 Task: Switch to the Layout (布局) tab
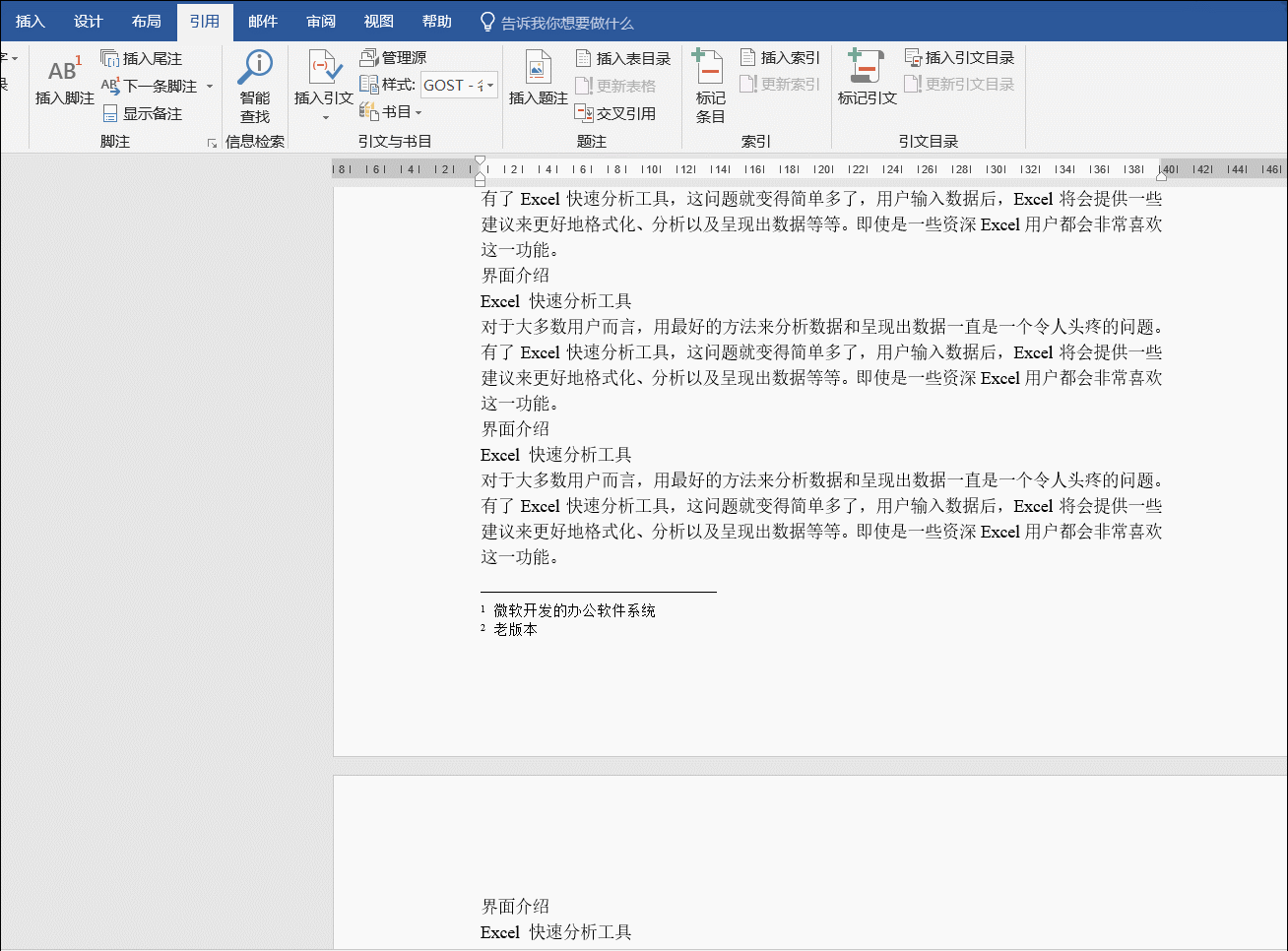tap(147, 21)
